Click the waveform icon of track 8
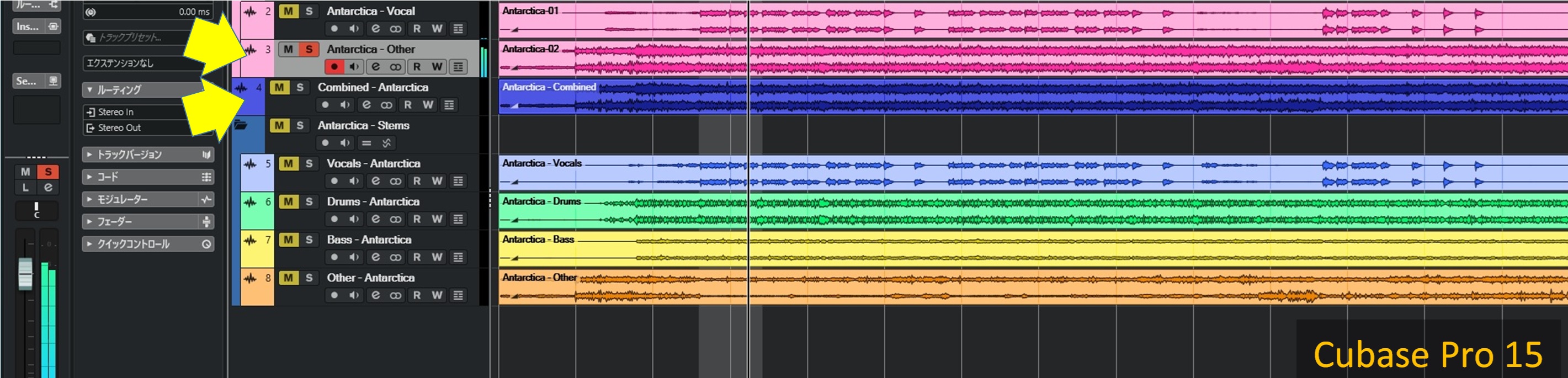This screenshot has width=1568, height=378. point(250,278)
